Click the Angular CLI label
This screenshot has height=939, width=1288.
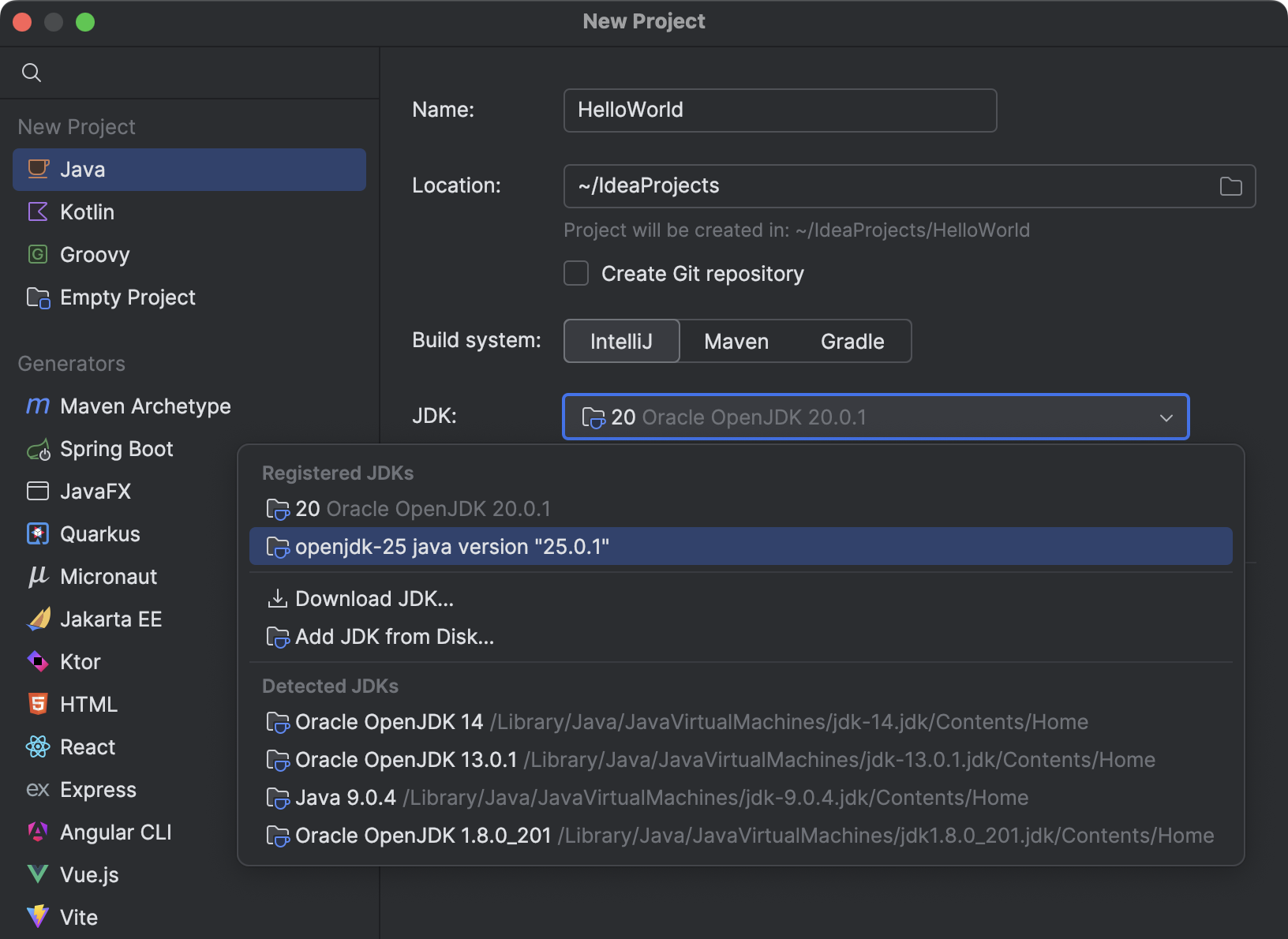point(116,832)
